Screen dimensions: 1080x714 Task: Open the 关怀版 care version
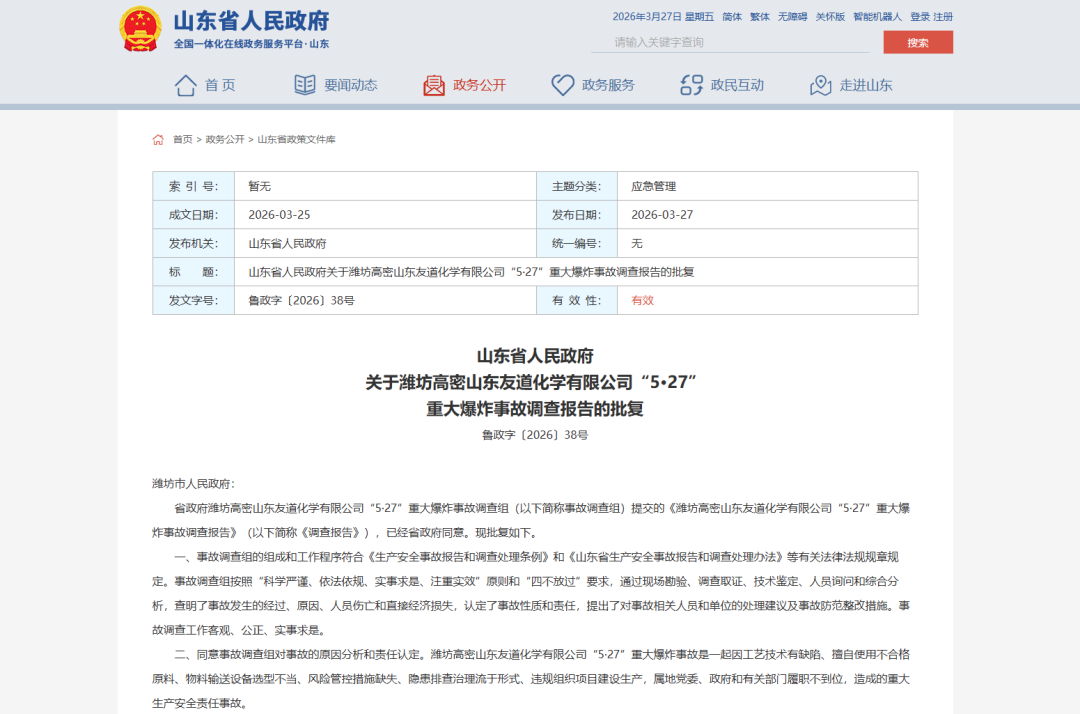click(830, 17)
